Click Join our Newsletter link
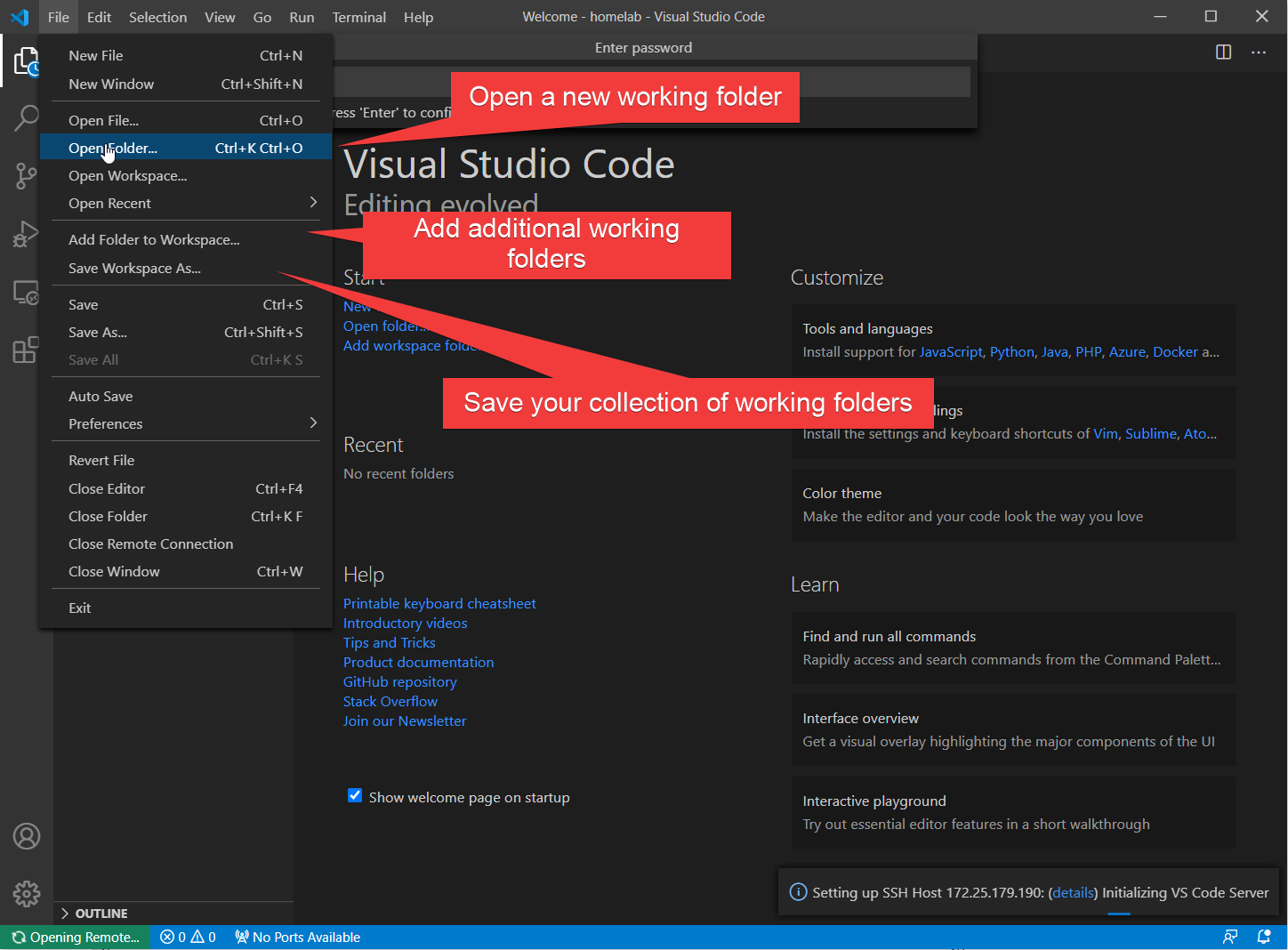This screenshot has height=950, width=1288. (x=405, y=721)
